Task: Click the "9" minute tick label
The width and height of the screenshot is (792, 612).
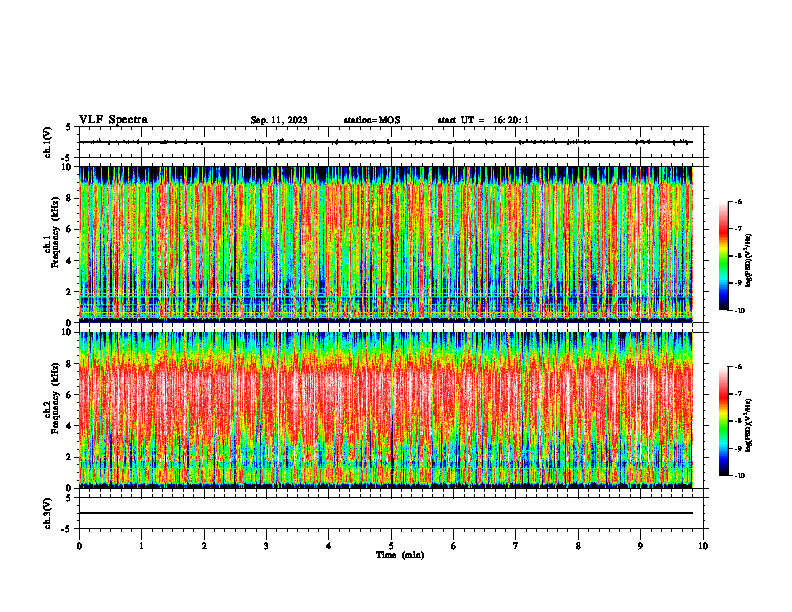Action: 640,546
